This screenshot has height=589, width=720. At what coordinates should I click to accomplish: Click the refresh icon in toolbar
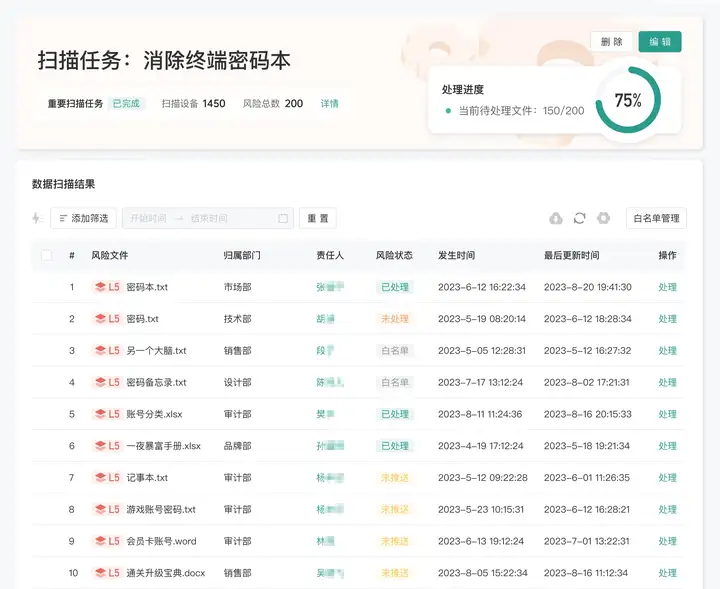(x=579, y=218)
